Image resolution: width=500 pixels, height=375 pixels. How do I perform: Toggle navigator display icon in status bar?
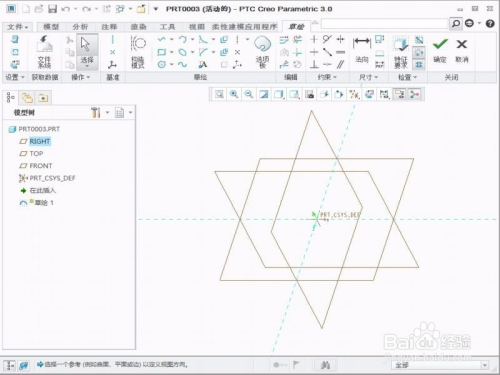point(10,365)
